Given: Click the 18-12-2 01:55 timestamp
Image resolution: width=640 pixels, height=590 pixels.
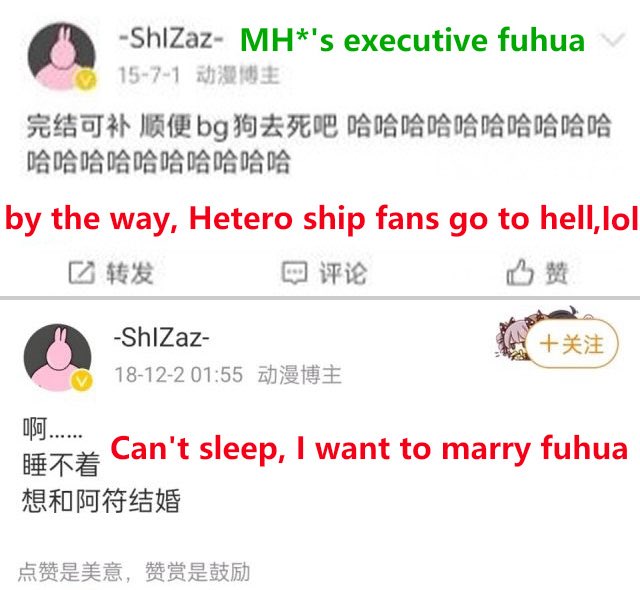Looking at the screenshot, I should pyautogui.click(x=178, y=375).
